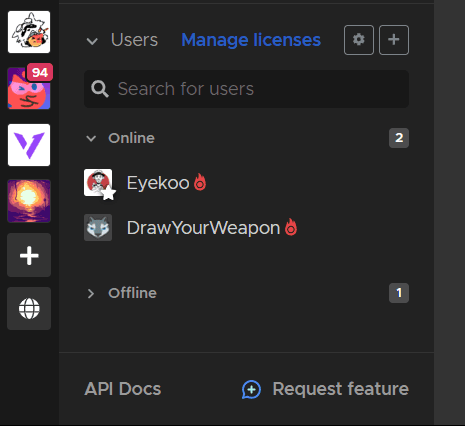Open the purple V logo server
The image size is (465, 426).
tap(29, 145)
